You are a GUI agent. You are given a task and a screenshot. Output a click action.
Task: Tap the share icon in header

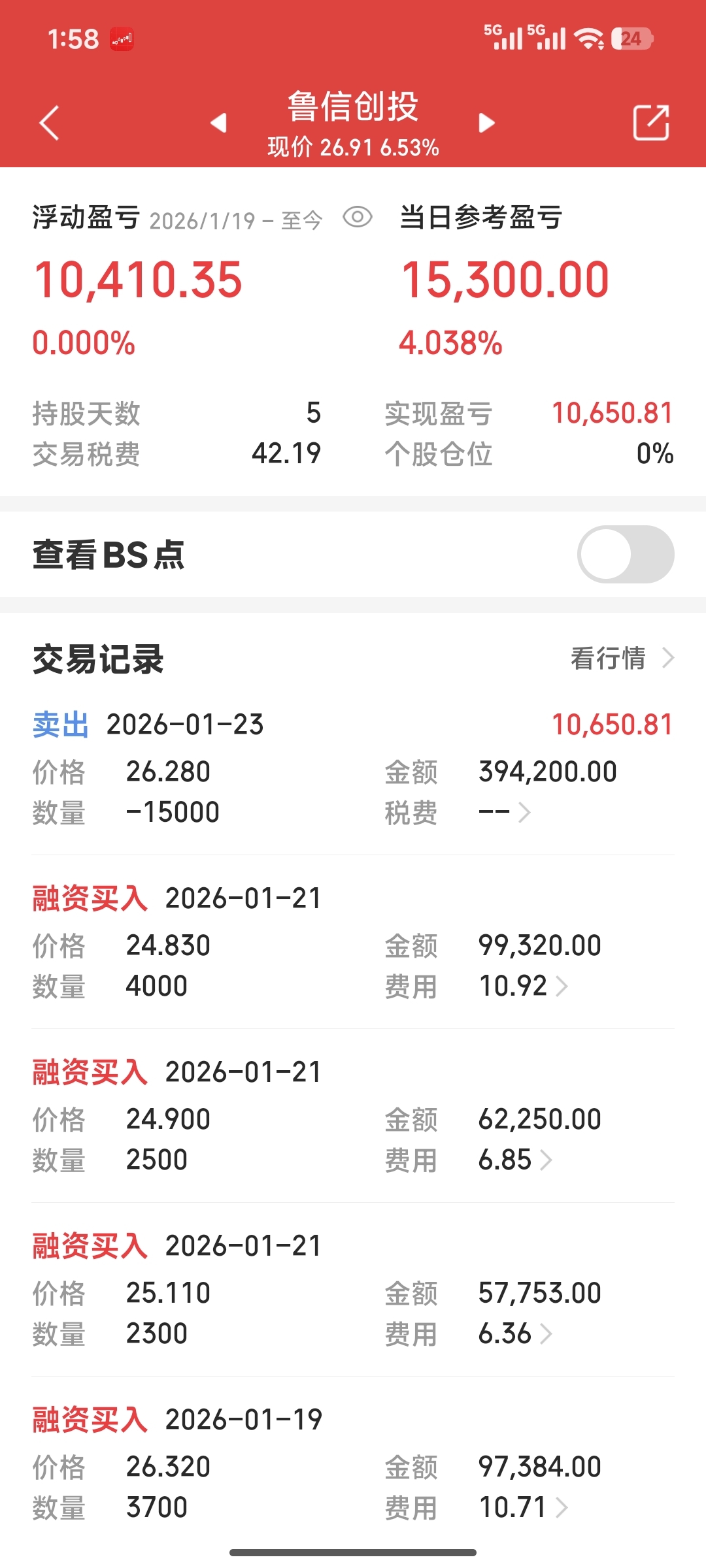pyautogui.click(x=651, y=123)
